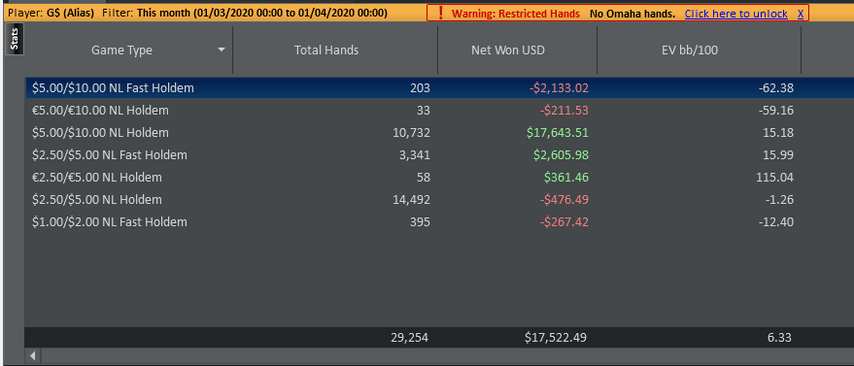Select the $5.00/$10.00 NL Fast Holdem row
Screen dimensions: 854x366
point(439,88)
